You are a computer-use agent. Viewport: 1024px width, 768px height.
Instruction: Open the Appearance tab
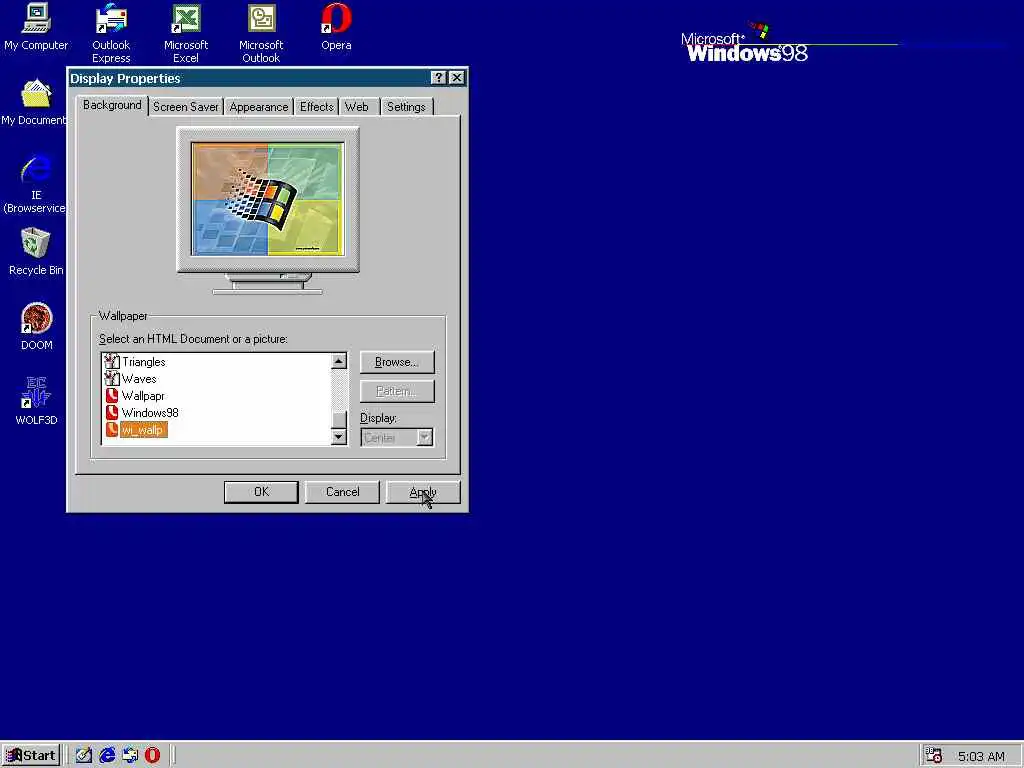click(x=259, y=106)
